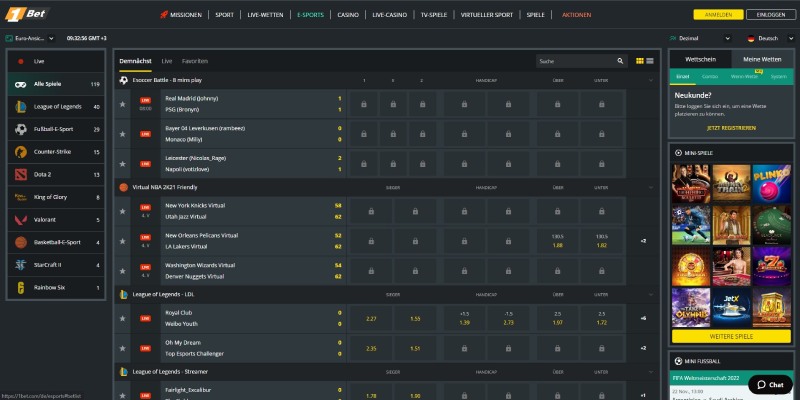Open the Live category in sidebar
This screenshot has width=800, height=400.
[56, 61]
